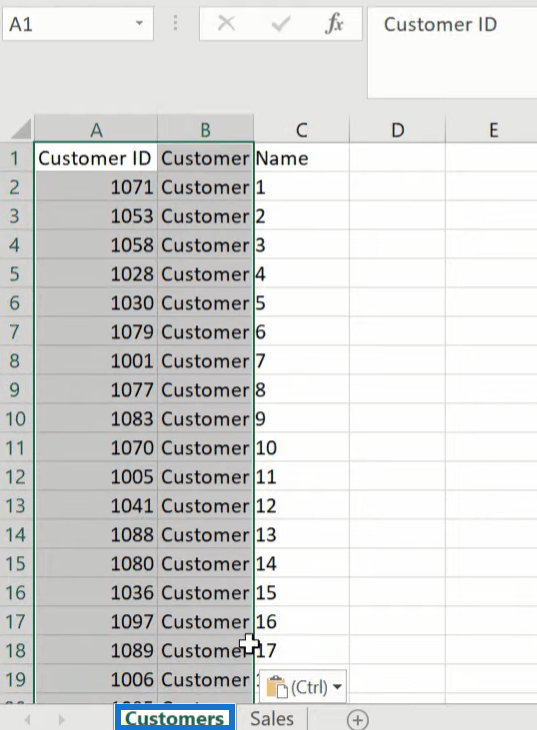Click the sheet tab scroll right arrow
Screen dimensions: 537x730
tap(61, 720)
